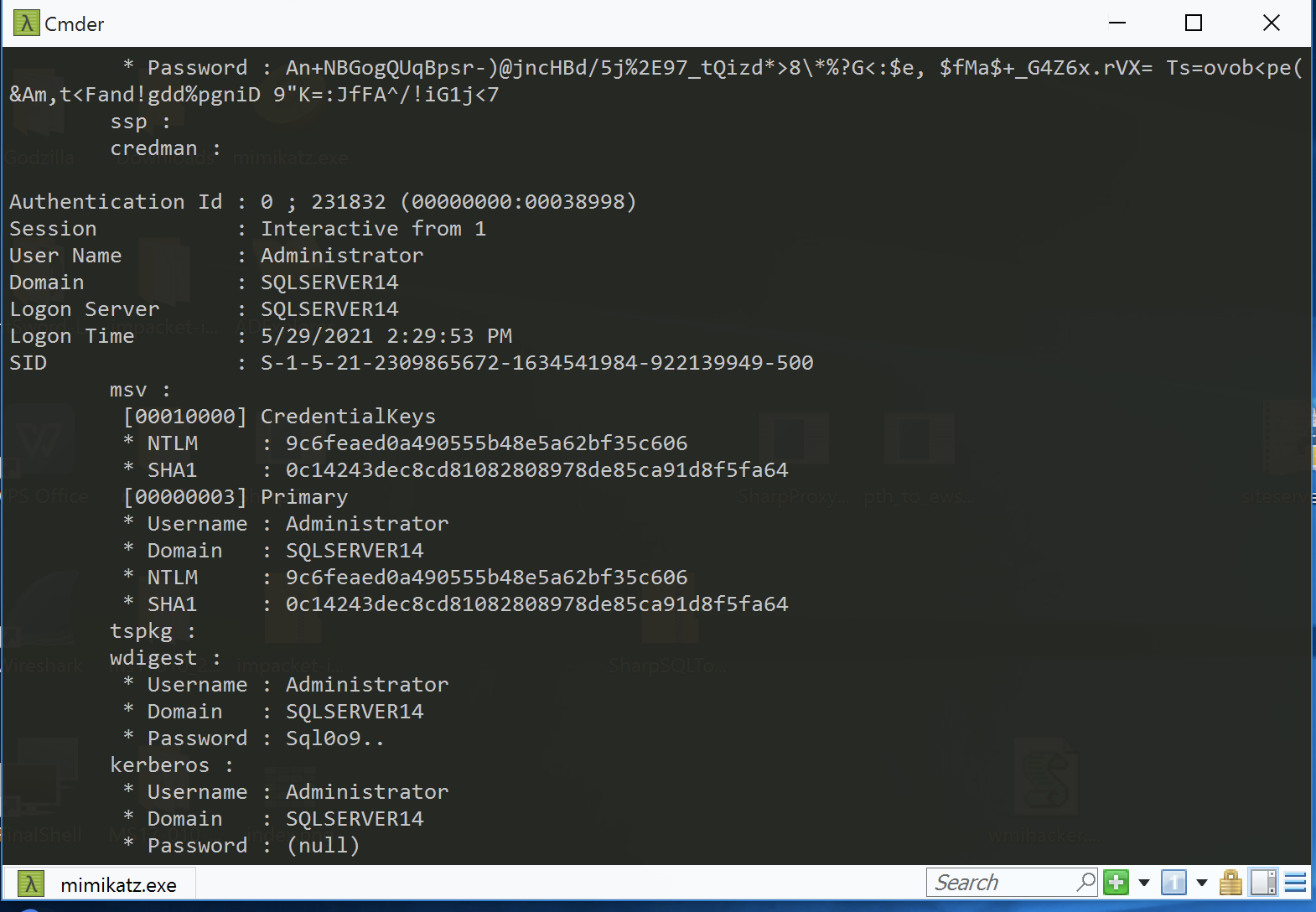This screenshot has width=1316, height=912.
Task: Click the "Logon Server" label
Action: pos(84,309)
